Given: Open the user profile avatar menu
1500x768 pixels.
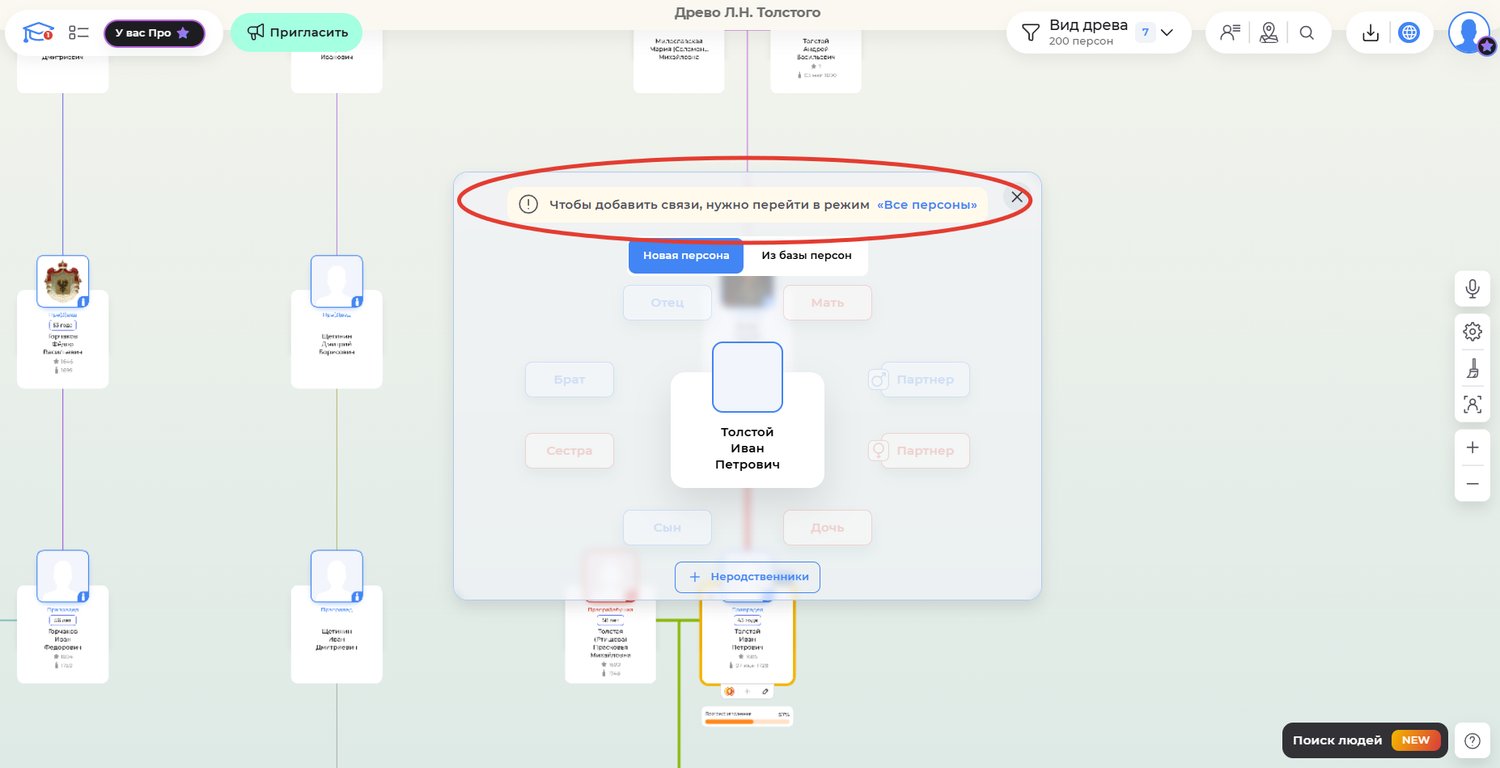Looking at the screenshot, I should 1468,32.
